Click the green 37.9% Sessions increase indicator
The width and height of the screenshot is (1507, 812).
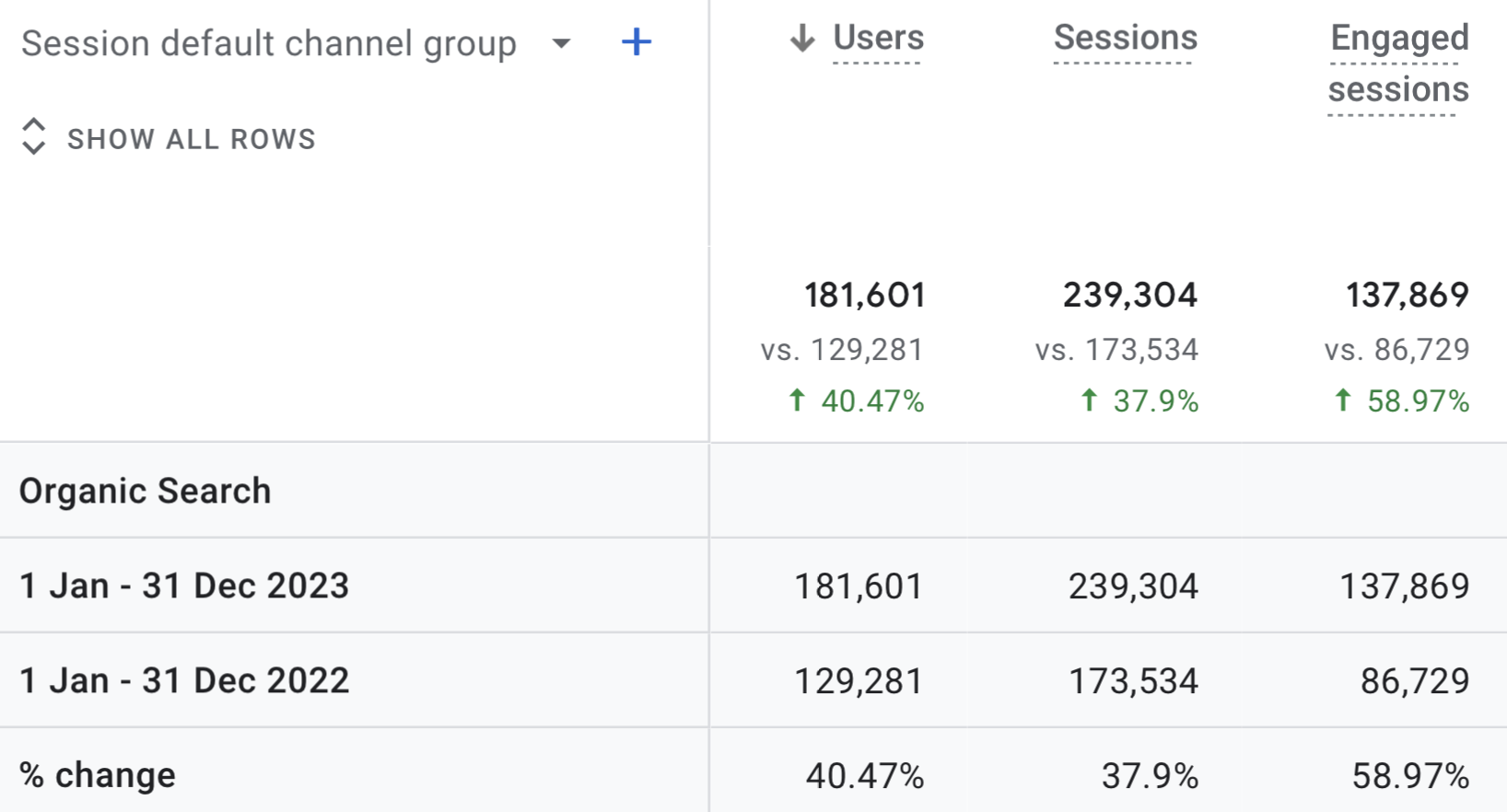pos(1139,401)
